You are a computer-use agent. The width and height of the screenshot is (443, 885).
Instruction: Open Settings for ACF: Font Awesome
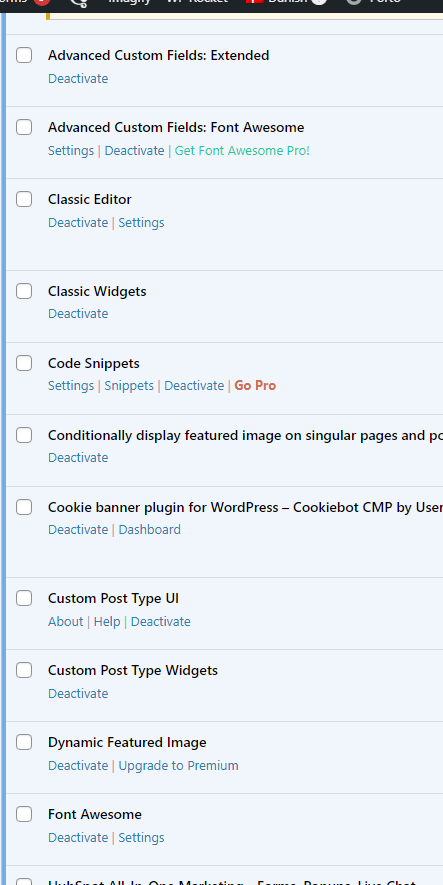click(71, 151)
